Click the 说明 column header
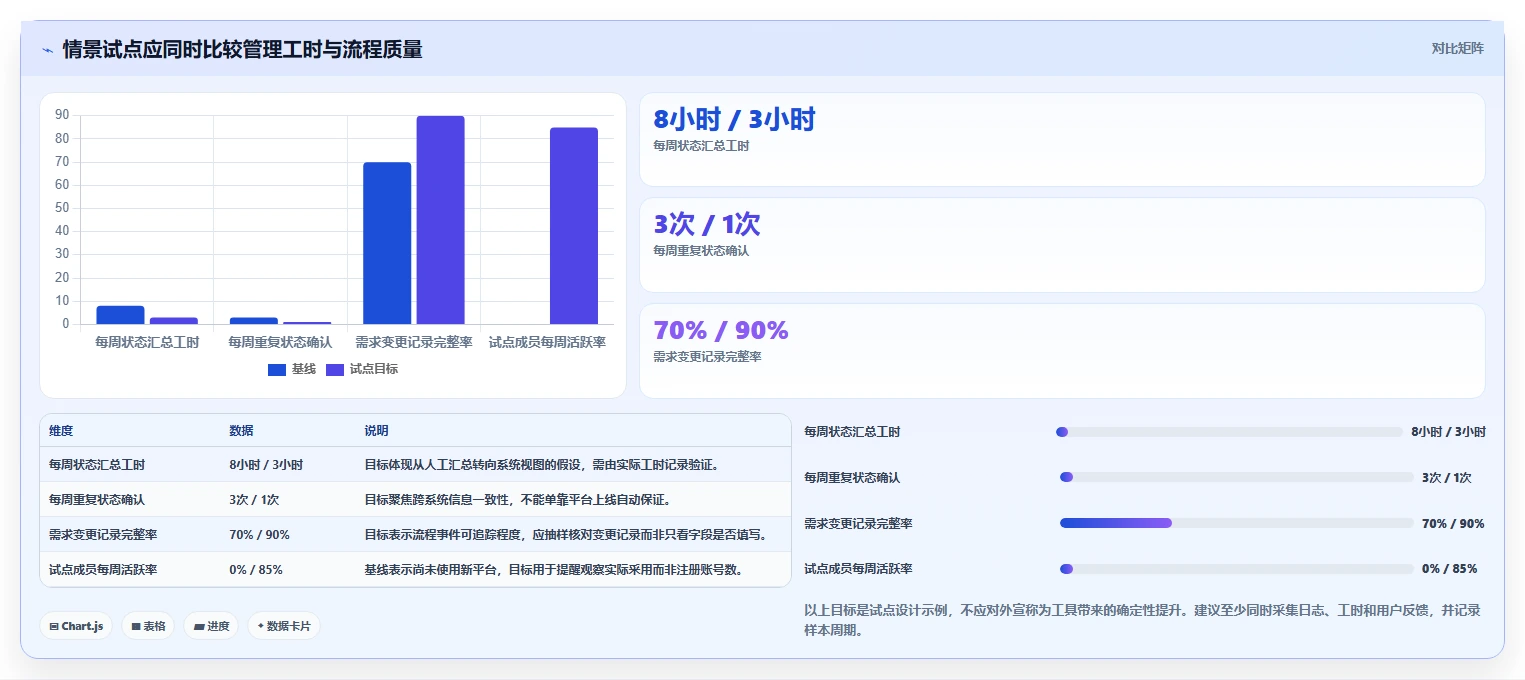 click(376, 431)
